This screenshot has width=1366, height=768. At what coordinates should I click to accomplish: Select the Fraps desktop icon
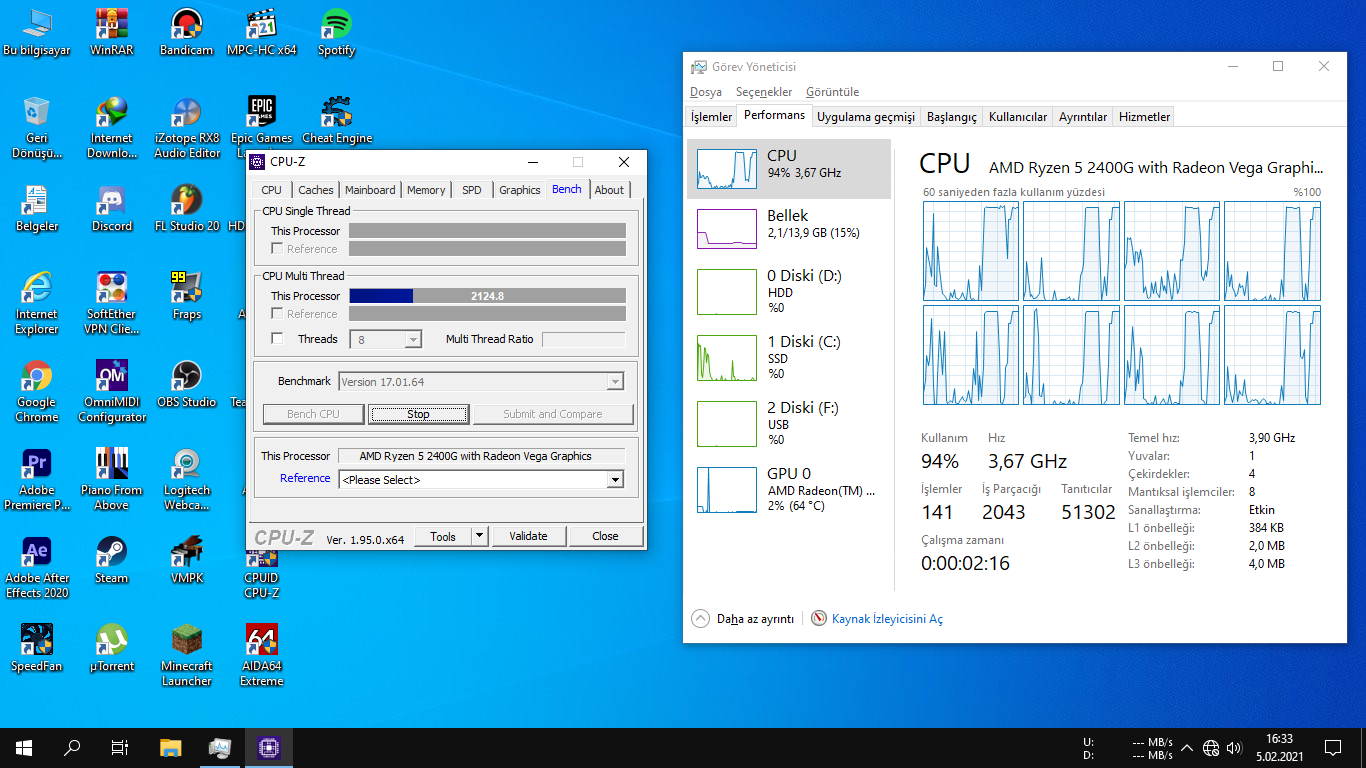(186, 296)
